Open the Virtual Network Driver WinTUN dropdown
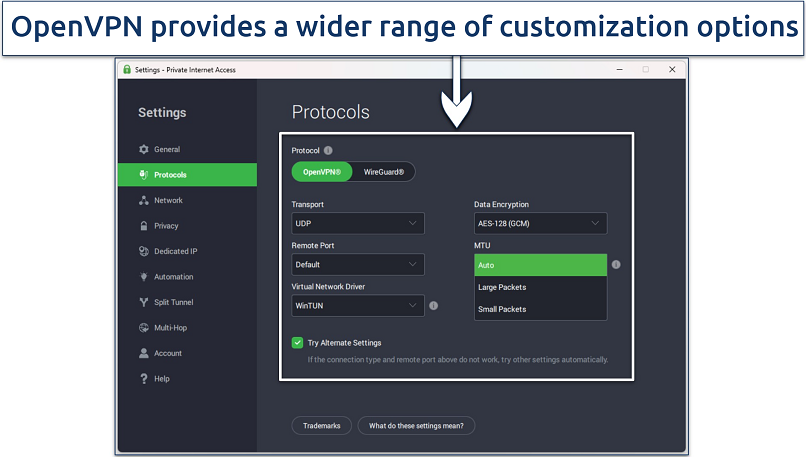 [x=358, y=306]
